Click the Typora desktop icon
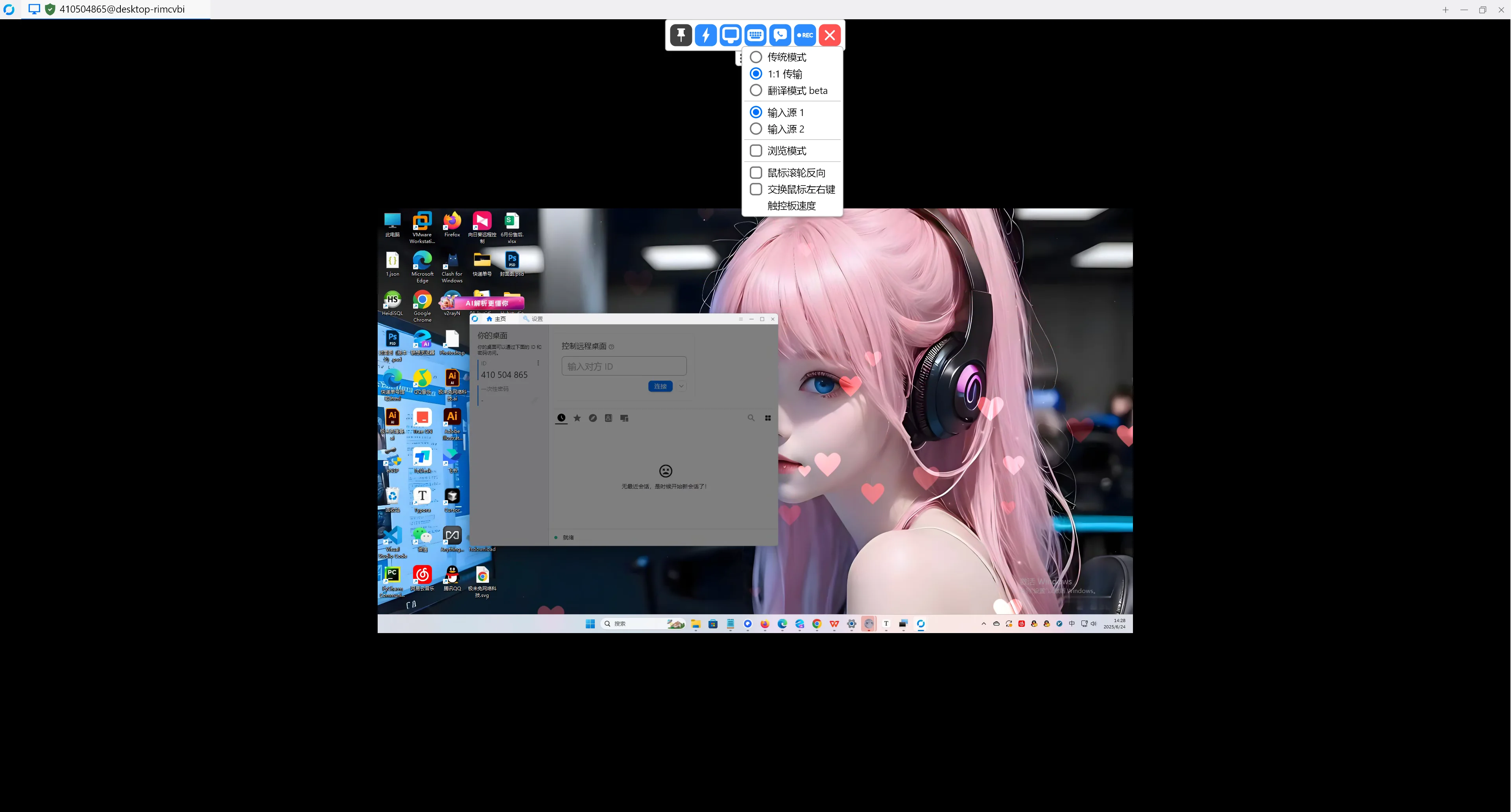 pos(422,500)
